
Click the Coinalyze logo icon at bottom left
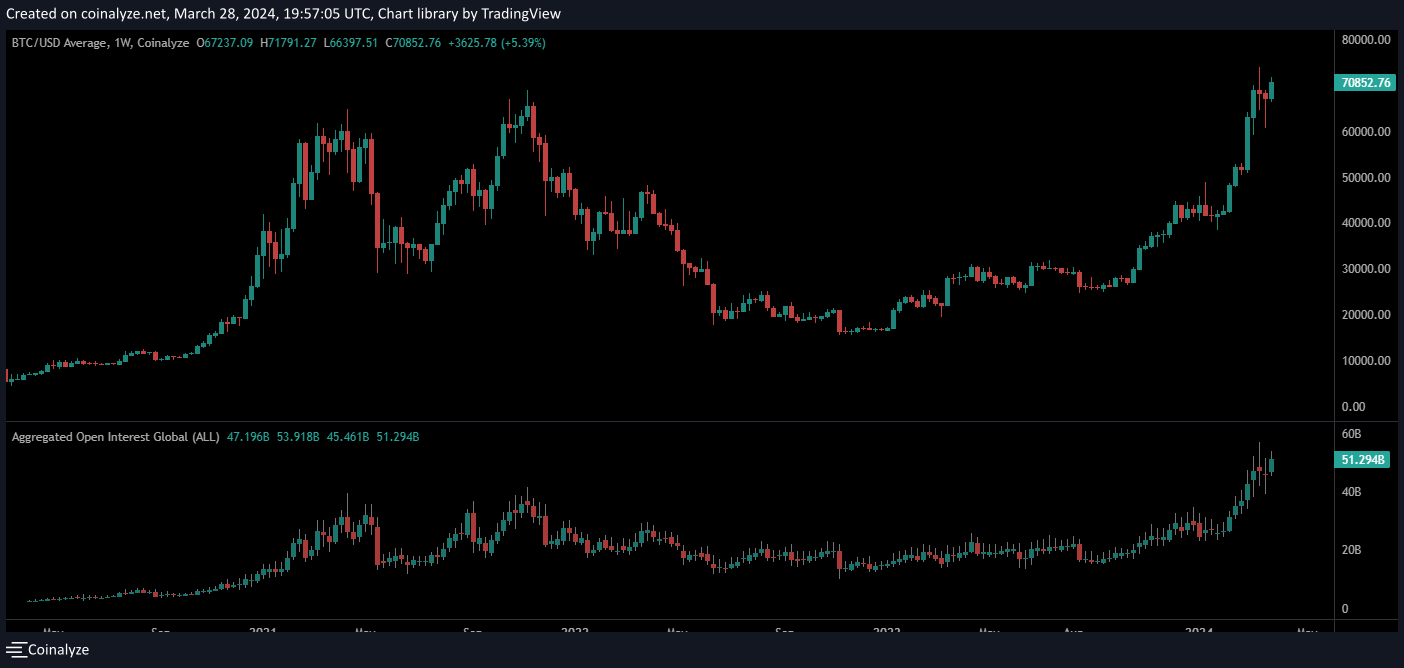tap(16, 650)
